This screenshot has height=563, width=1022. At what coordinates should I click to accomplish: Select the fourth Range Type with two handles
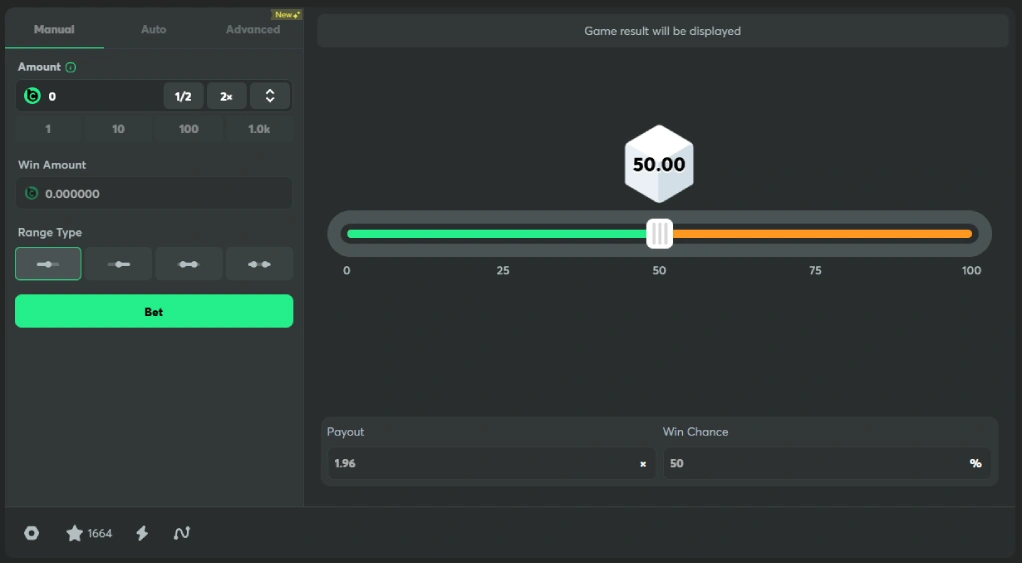click(x=259, y=264)
